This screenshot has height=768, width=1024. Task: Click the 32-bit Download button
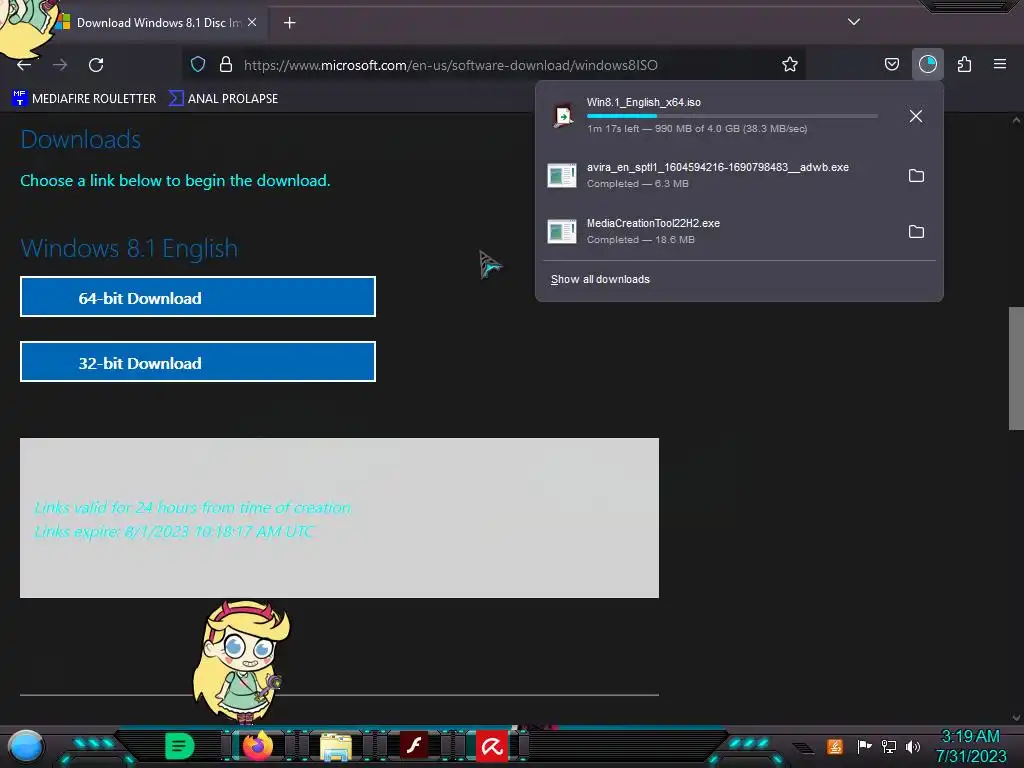pyautogui.click(x=198, y=362)
